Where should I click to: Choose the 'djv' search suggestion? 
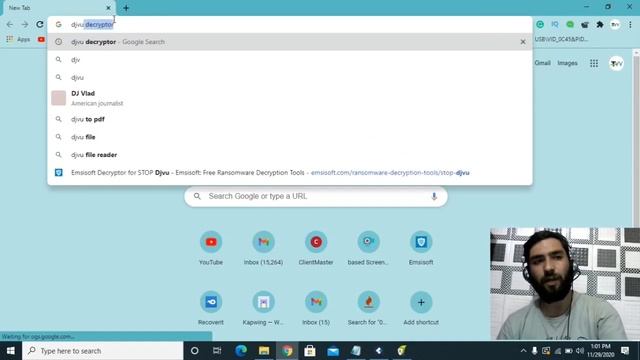(x=290, y=60)
